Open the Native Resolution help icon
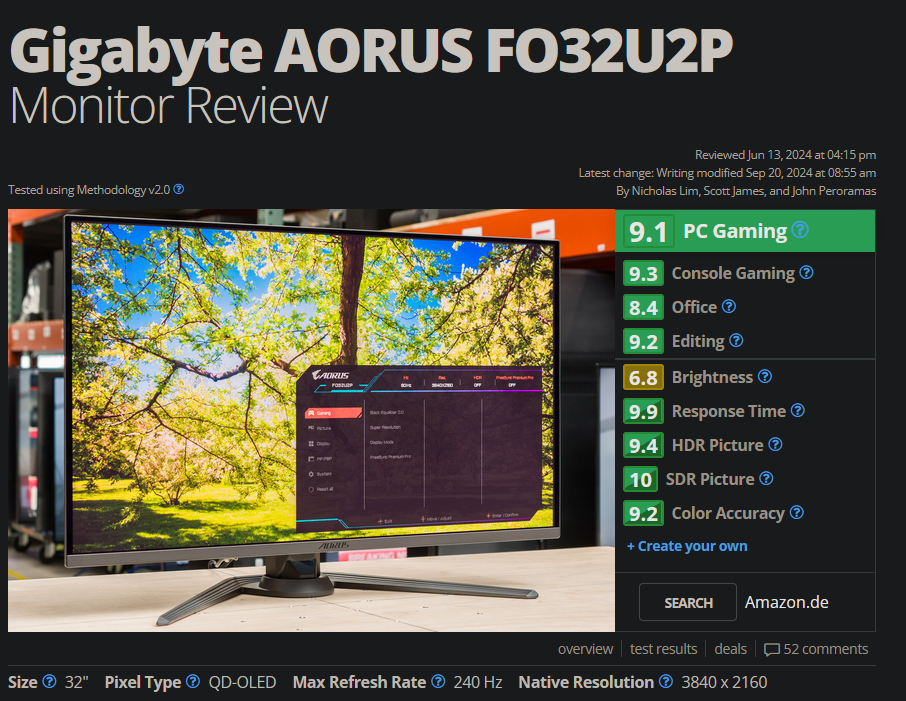This screenshot has width=906, height=701. point(666,681)
